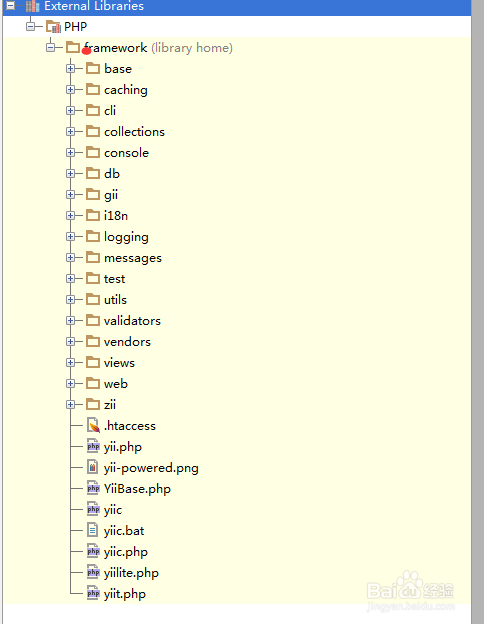
Task: Click the base folder icon
Action: pos(93,68)
